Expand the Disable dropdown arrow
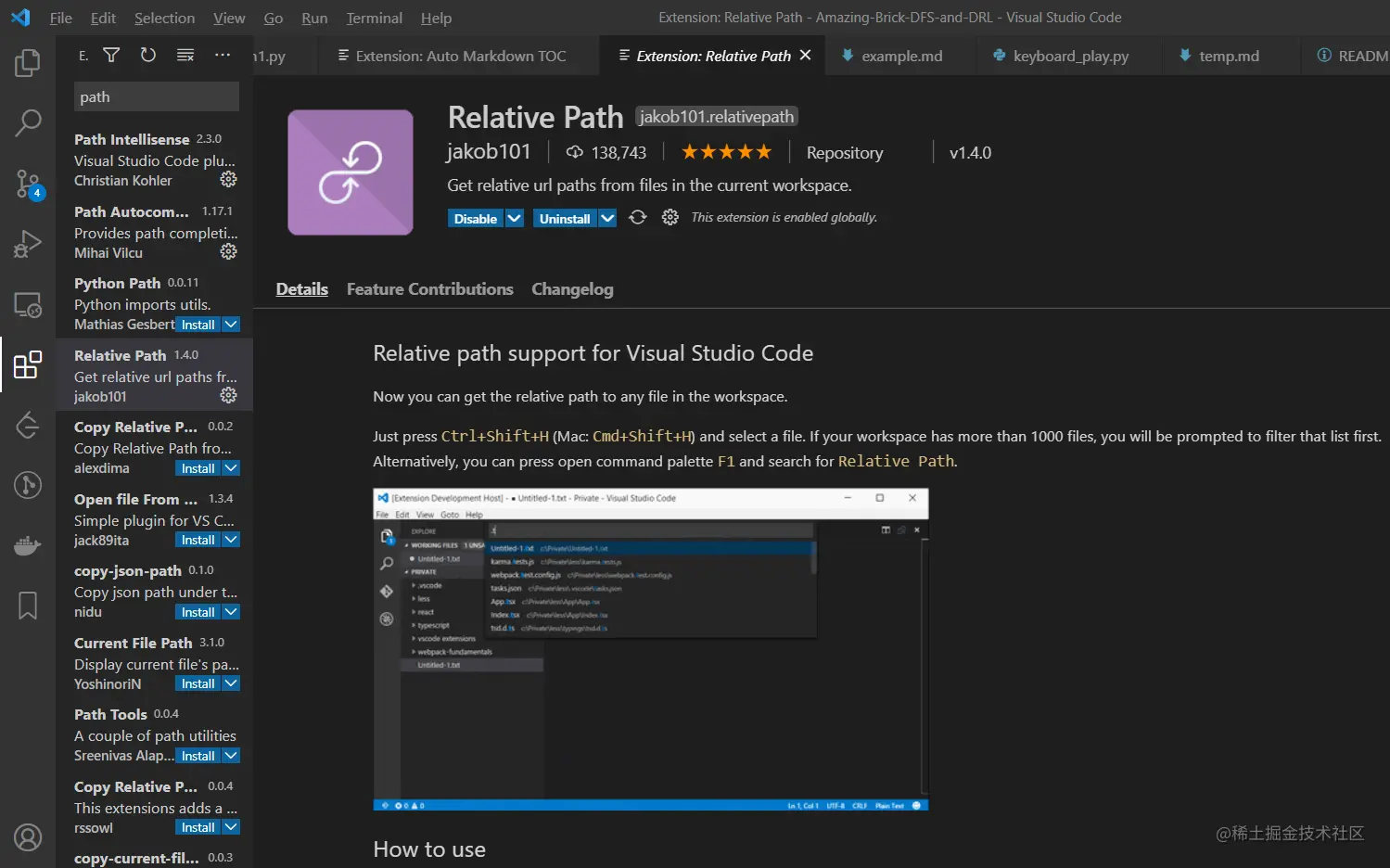 click(515, 218)
